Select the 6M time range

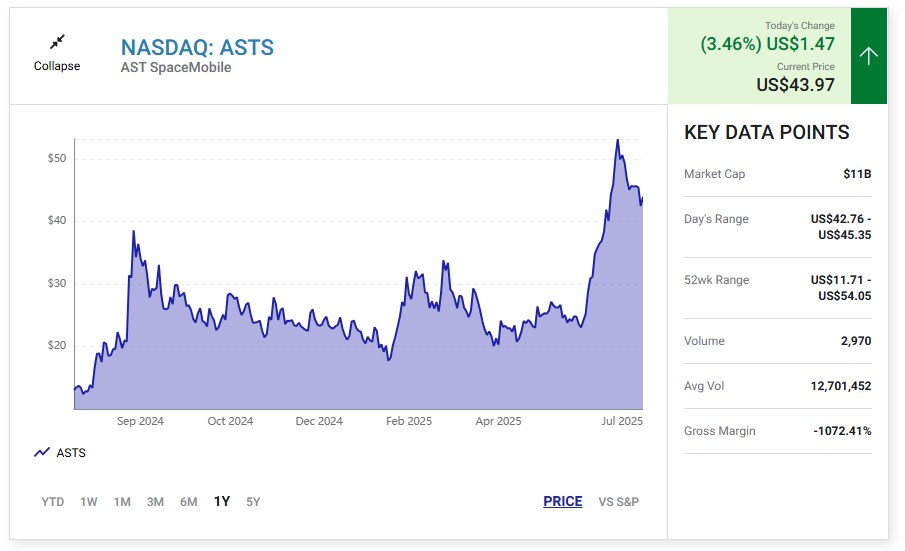coord(189,502)
